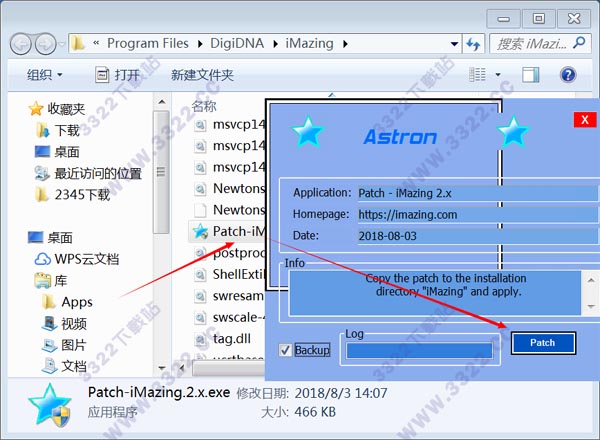Screen dimensions: 600x440
Task: Select 2345下载 folder
Action: click(x=72, y=195)
